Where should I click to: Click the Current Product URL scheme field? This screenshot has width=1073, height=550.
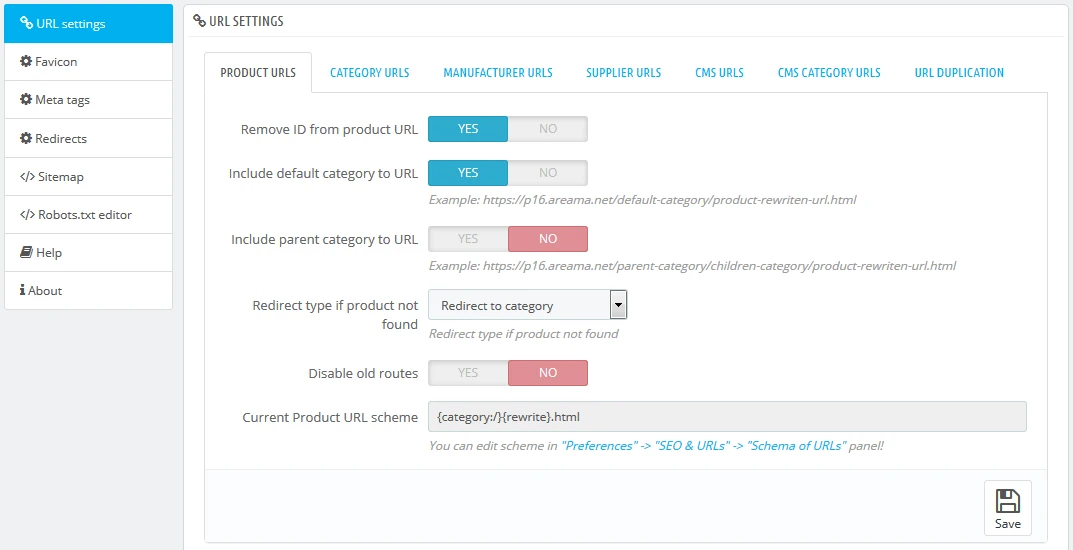[727, 417]
